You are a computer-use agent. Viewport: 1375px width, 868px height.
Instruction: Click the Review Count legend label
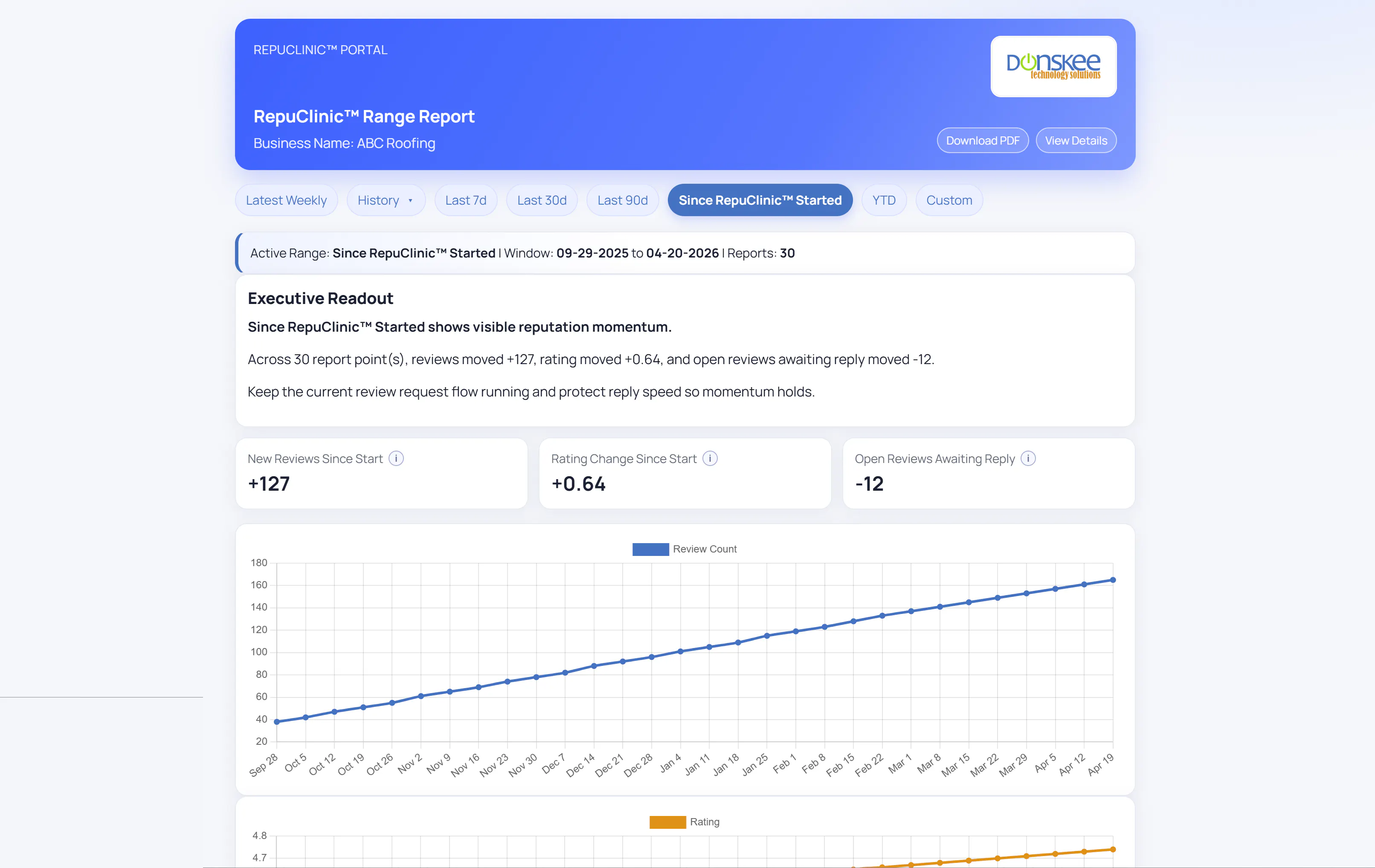(705, 549)
